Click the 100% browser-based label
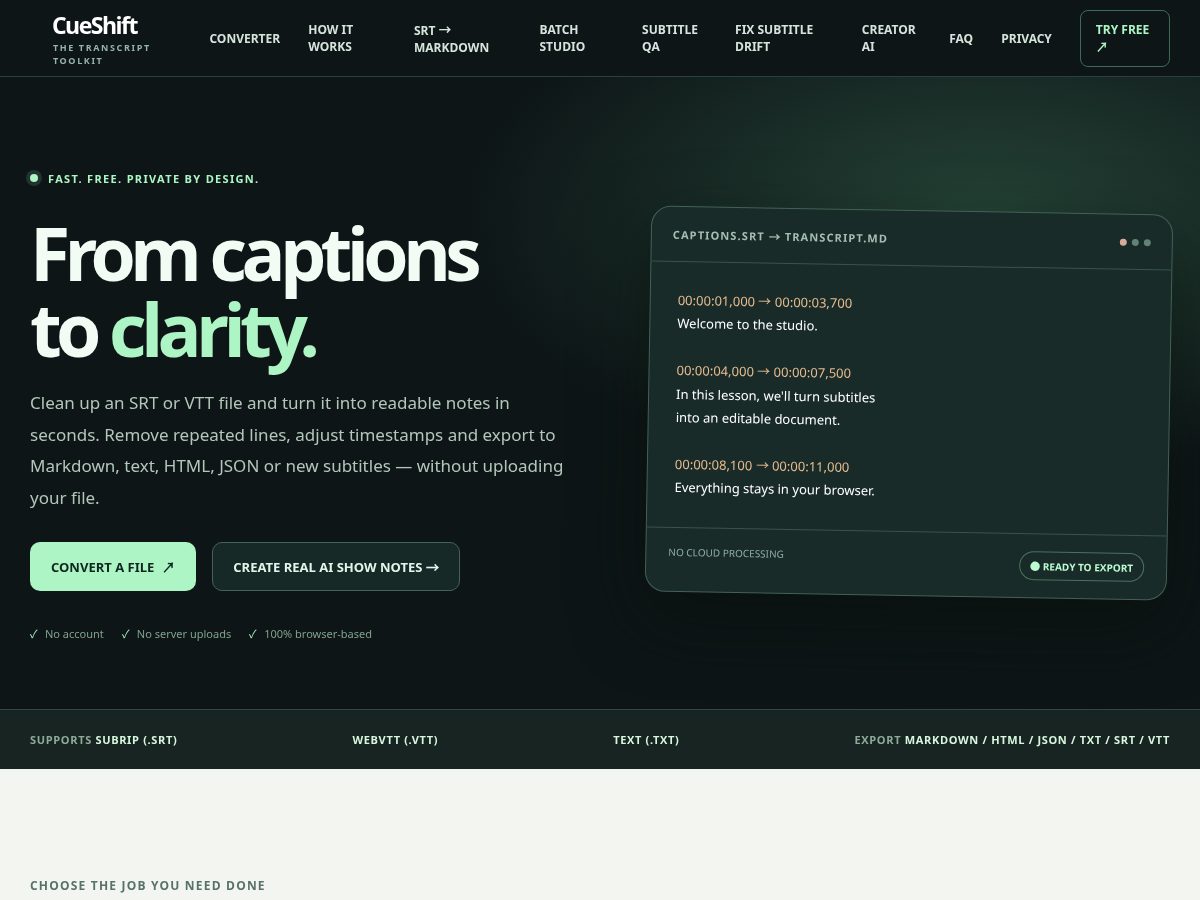Image resolution: width=1200 pixels, height=900 pixels. (x=318, y=634)
